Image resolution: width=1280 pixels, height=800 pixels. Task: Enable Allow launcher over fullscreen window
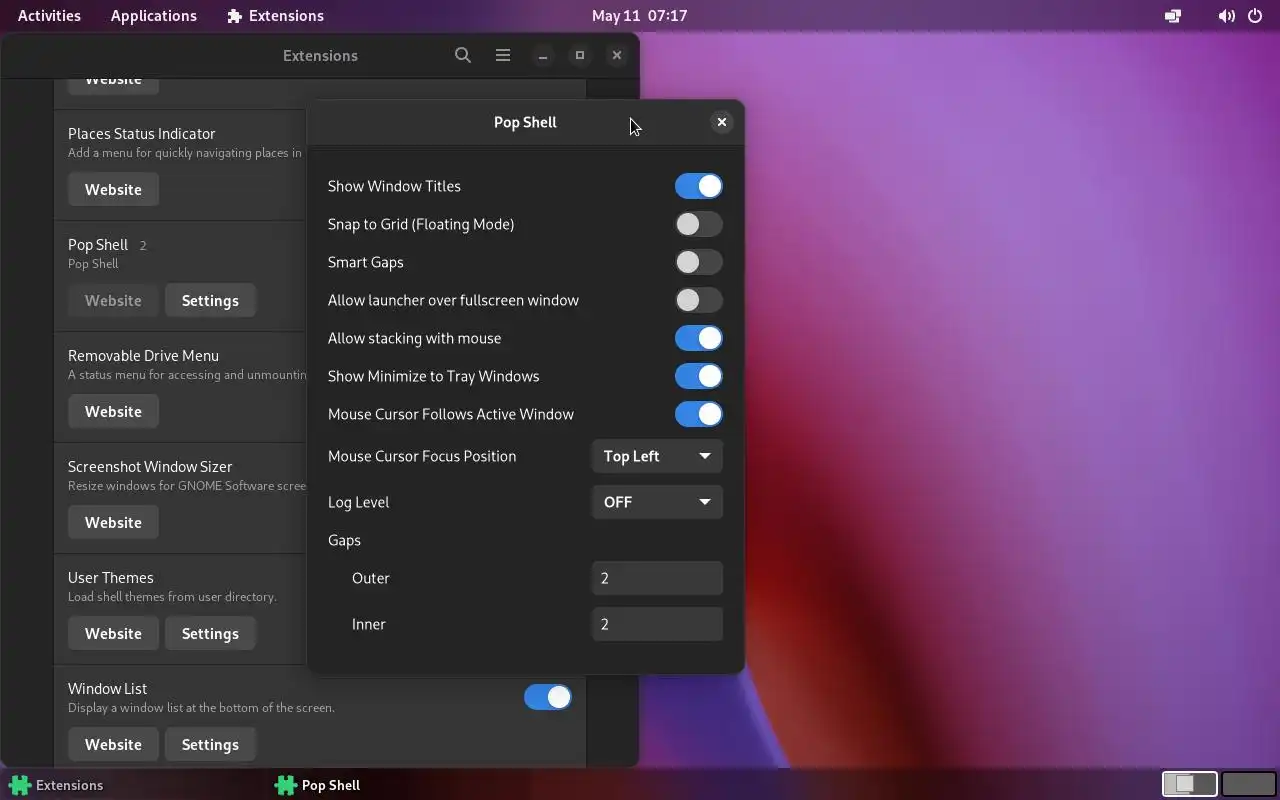click(x=698, y=300)
